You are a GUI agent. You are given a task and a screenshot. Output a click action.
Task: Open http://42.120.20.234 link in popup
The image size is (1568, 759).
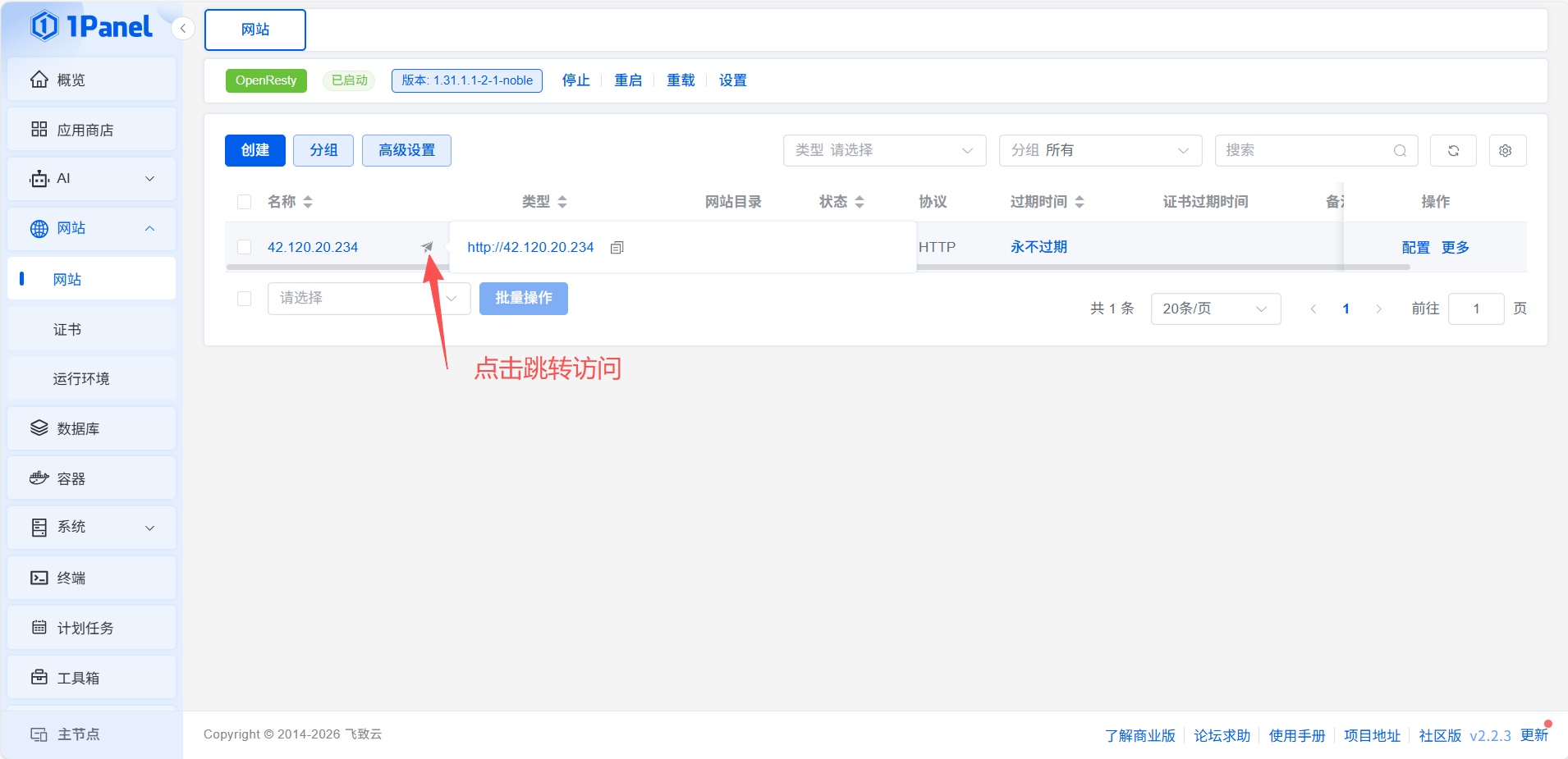(x=530, y=247)
